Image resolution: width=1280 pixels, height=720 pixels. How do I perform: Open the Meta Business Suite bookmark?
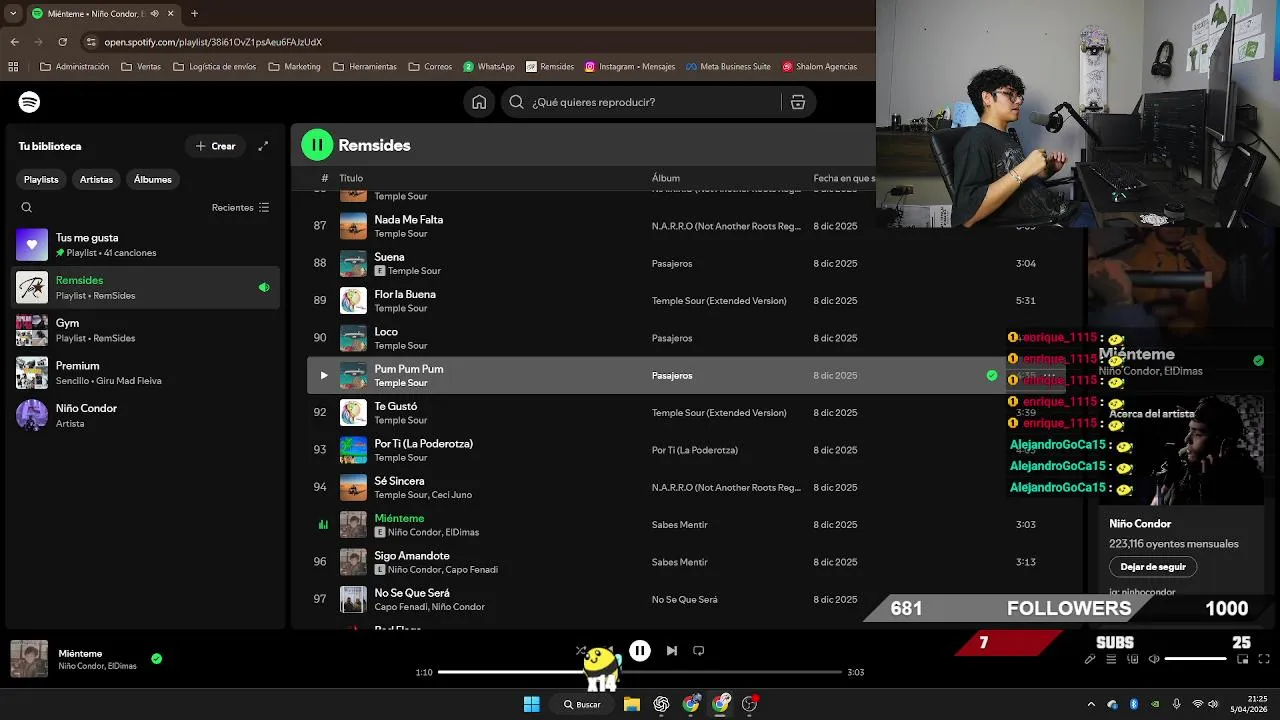(x=728, y=67)
